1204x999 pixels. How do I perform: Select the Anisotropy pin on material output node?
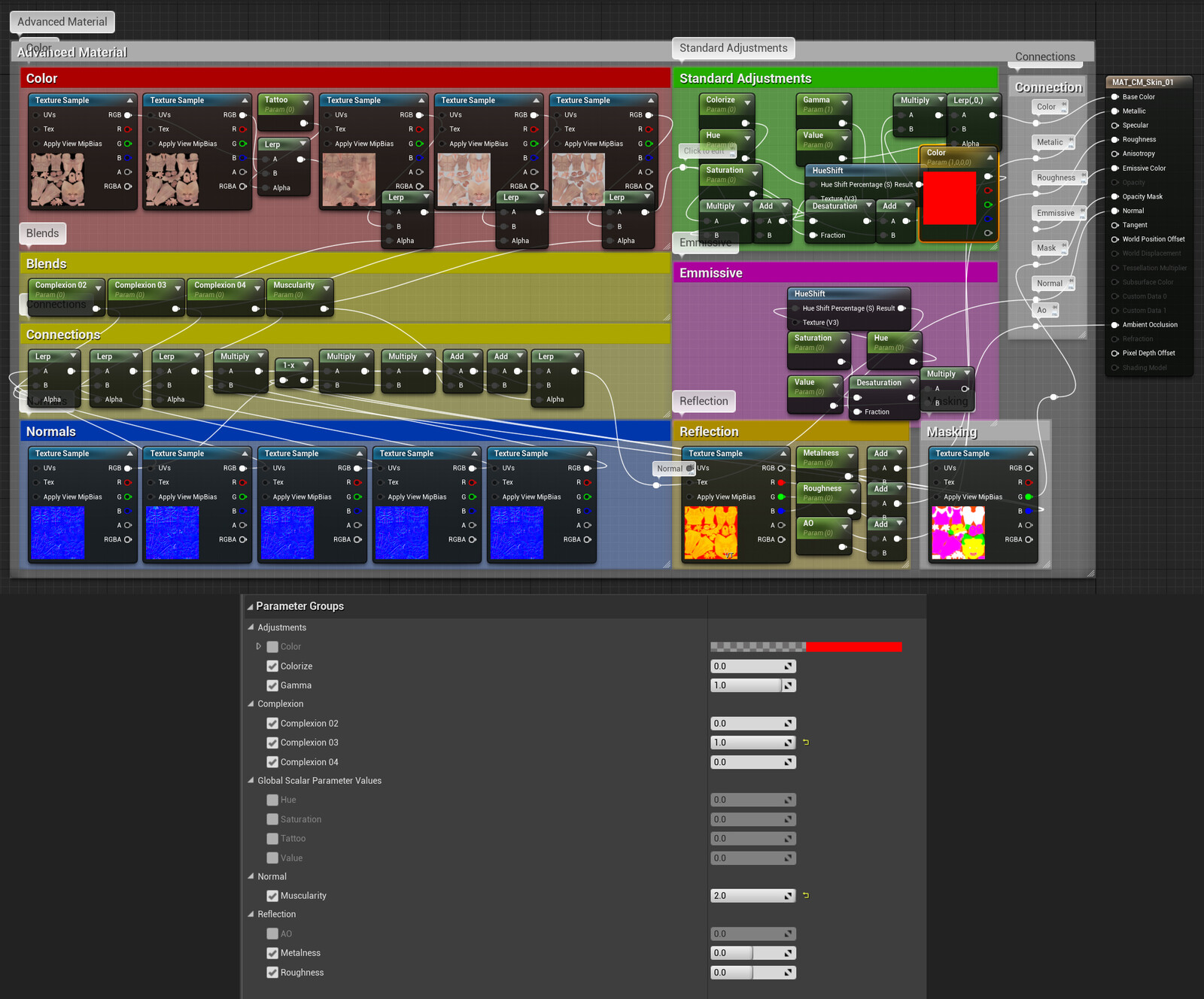click(x=1115, y=153)
